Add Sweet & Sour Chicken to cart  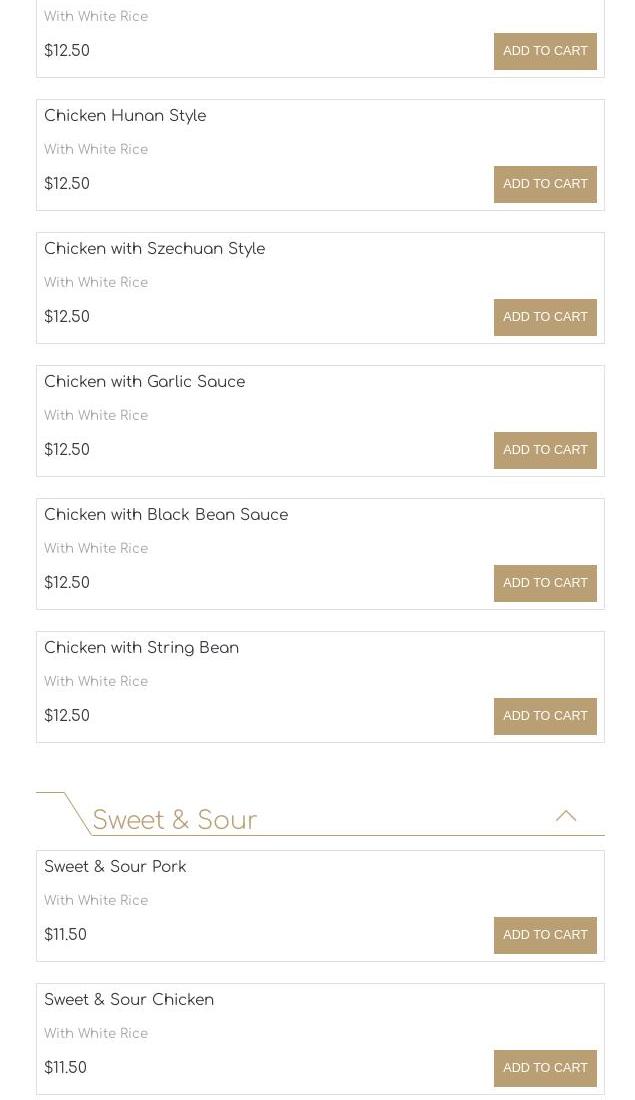tap(545, 1068)
